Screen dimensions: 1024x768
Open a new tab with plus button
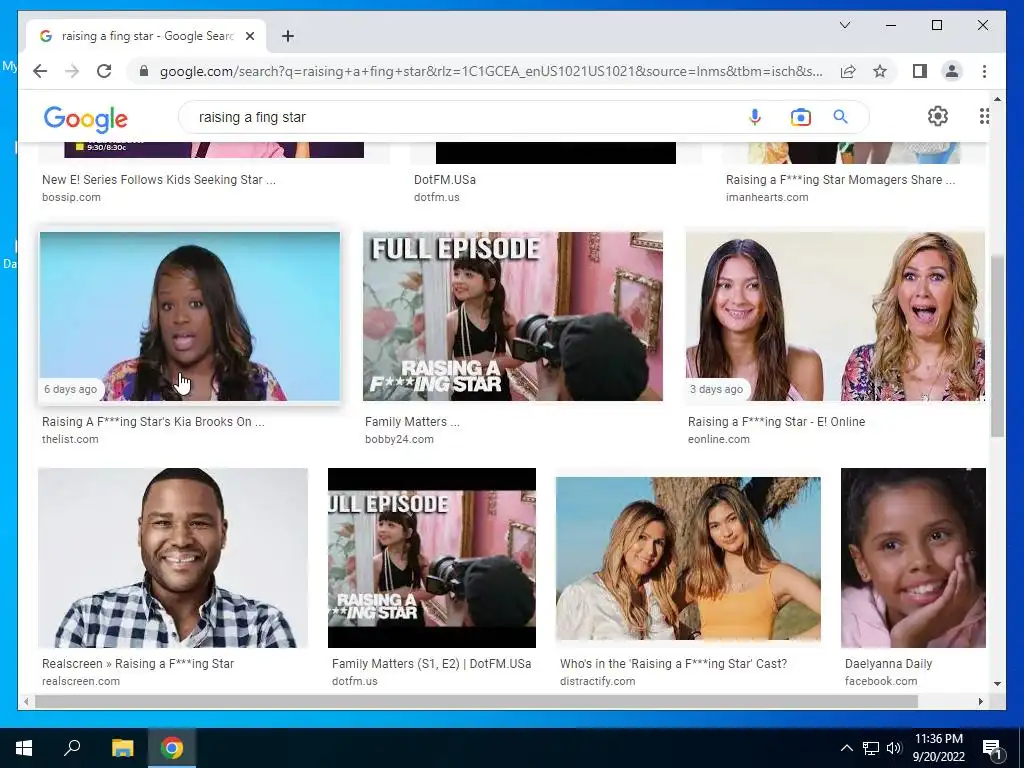pos(287,36)
